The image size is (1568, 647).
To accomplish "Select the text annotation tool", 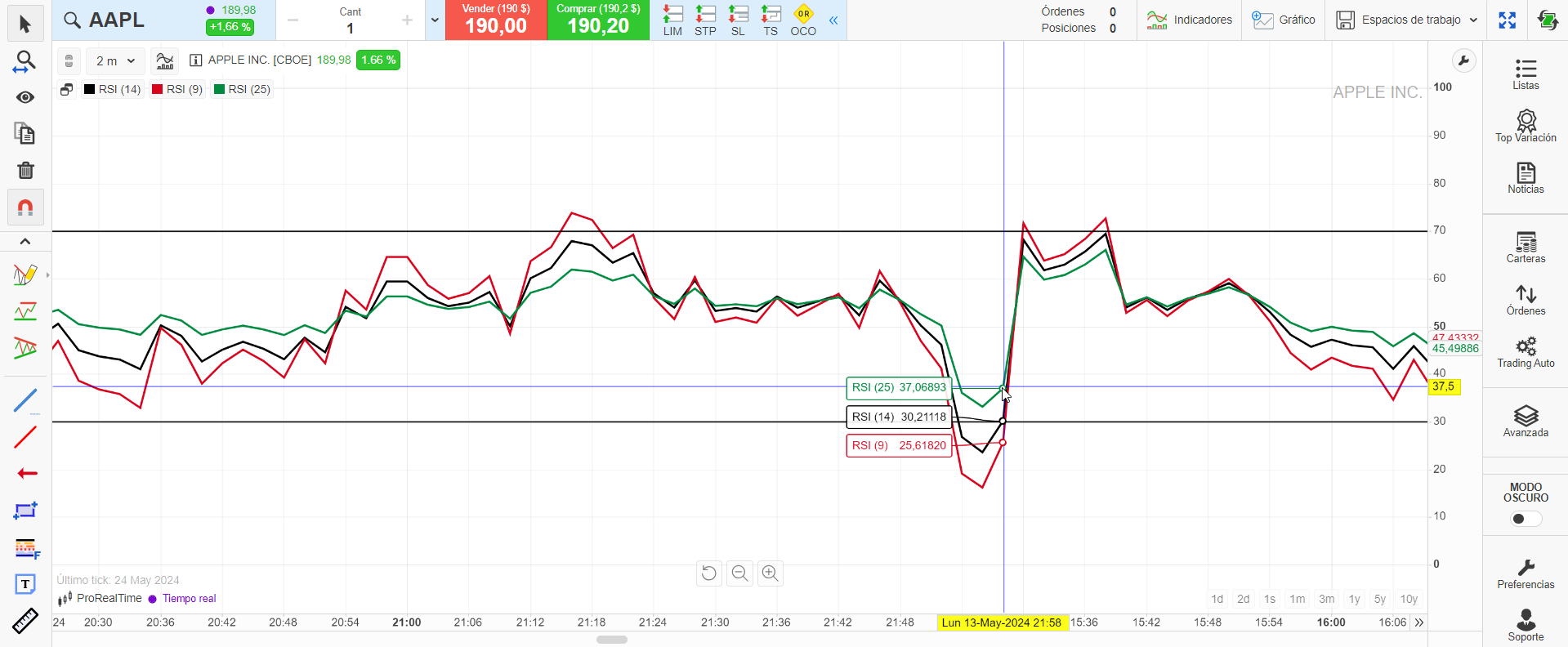I will pos(25,584).
